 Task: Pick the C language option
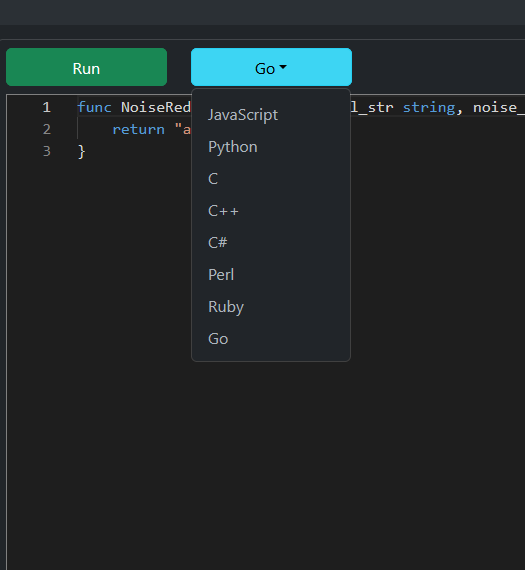(x=271, y=179)
